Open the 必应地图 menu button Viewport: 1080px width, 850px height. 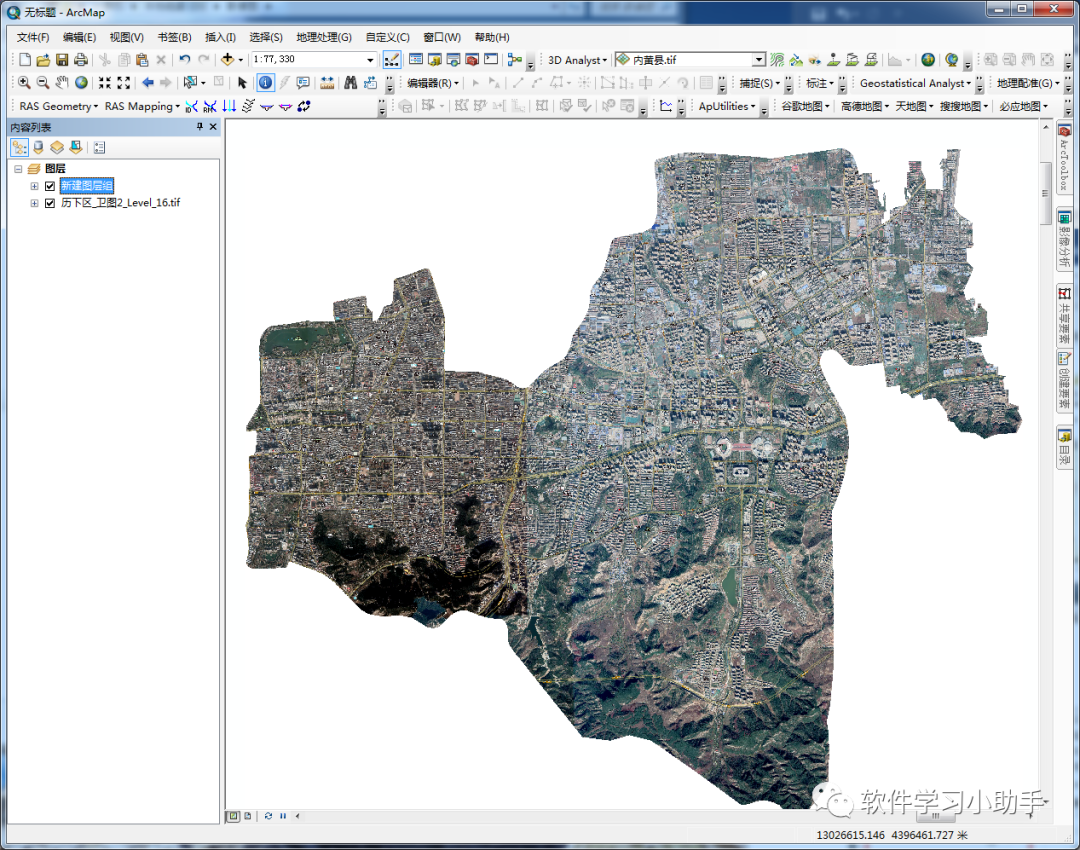1024,106
